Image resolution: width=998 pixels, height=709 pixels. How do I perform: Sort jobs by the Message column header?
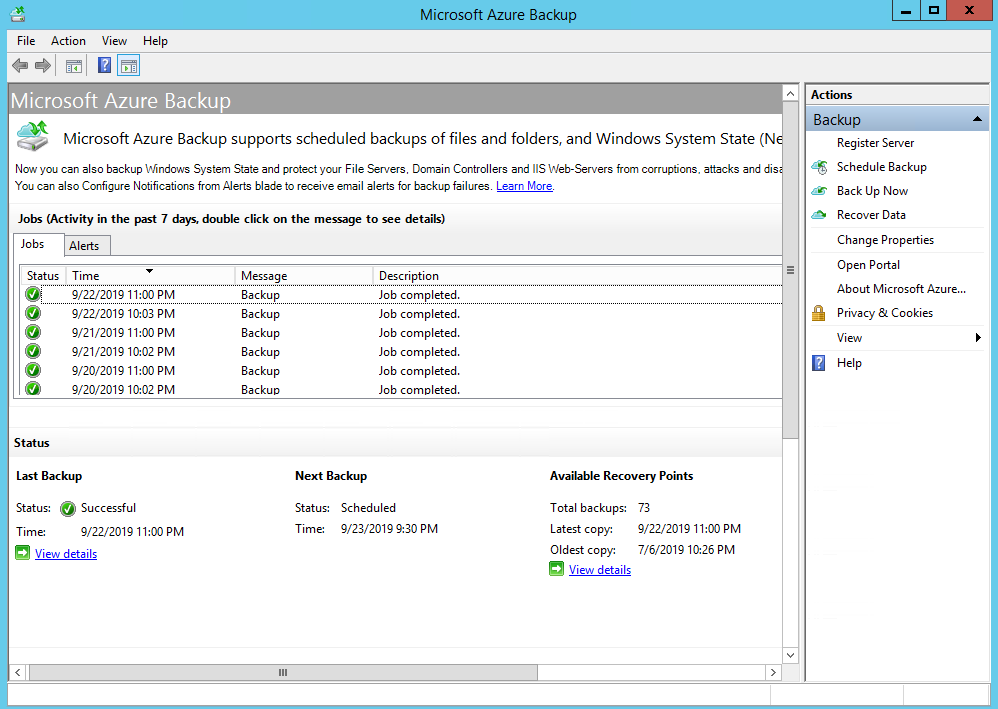tap(303, 276)
